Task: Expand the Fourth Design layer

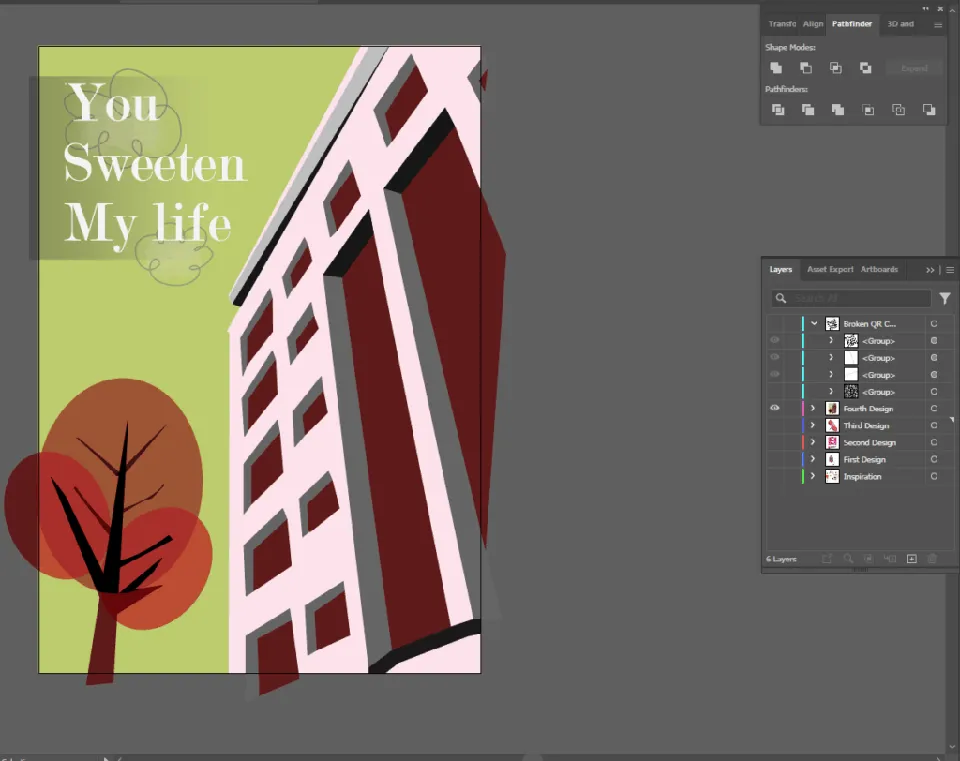Action: pyautogui.click(x=813, y=408)
